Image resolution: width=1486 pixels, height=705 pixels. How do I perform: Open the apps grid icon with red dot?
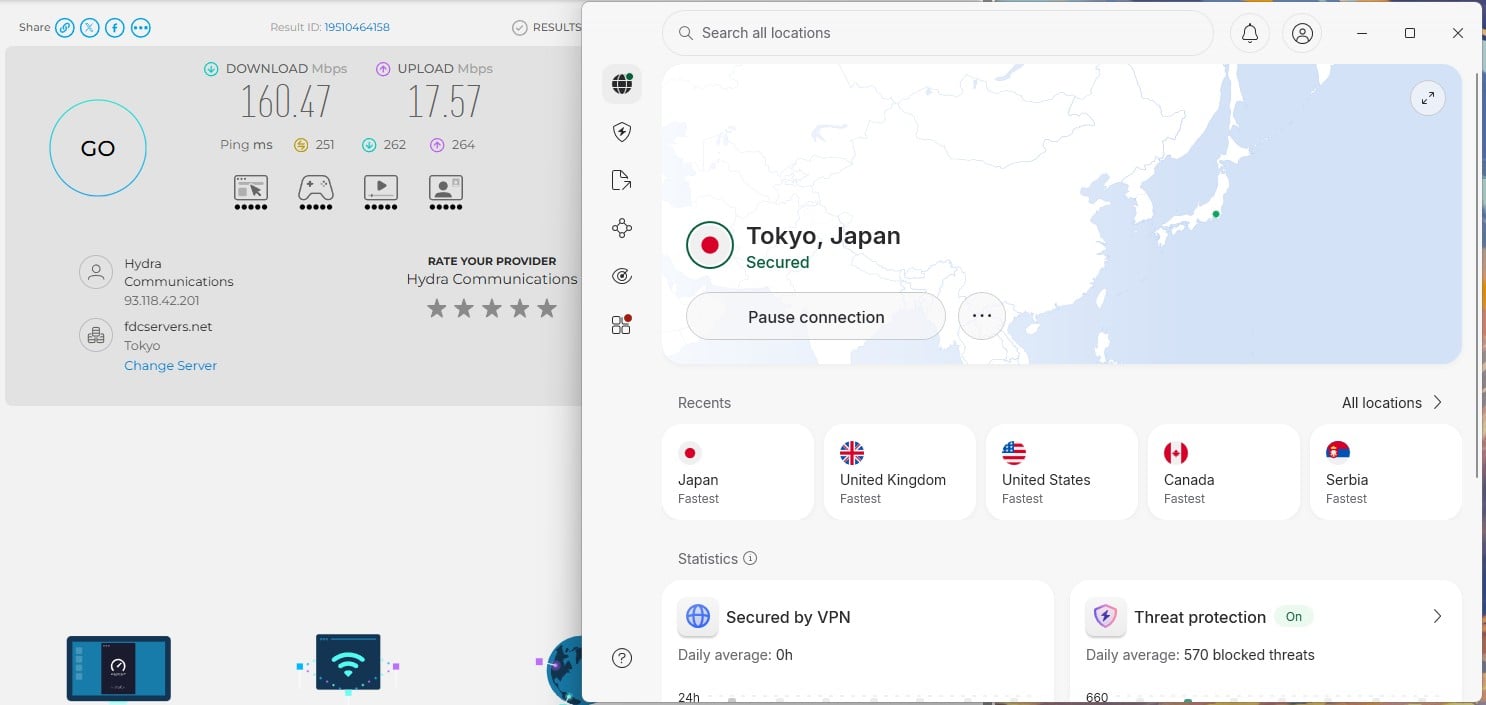click(622, 324)
